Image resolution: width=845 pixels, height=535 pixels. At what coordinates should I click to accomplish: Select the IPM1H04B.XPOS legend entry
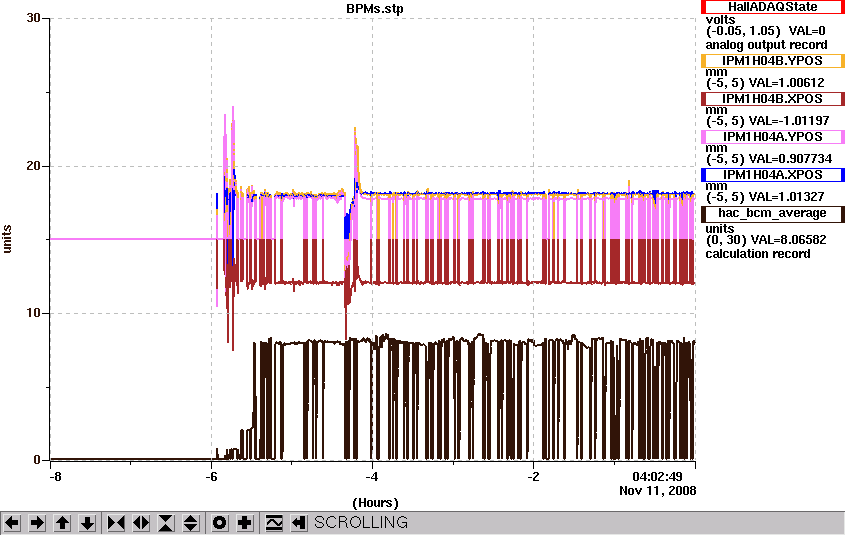(772, 99)
